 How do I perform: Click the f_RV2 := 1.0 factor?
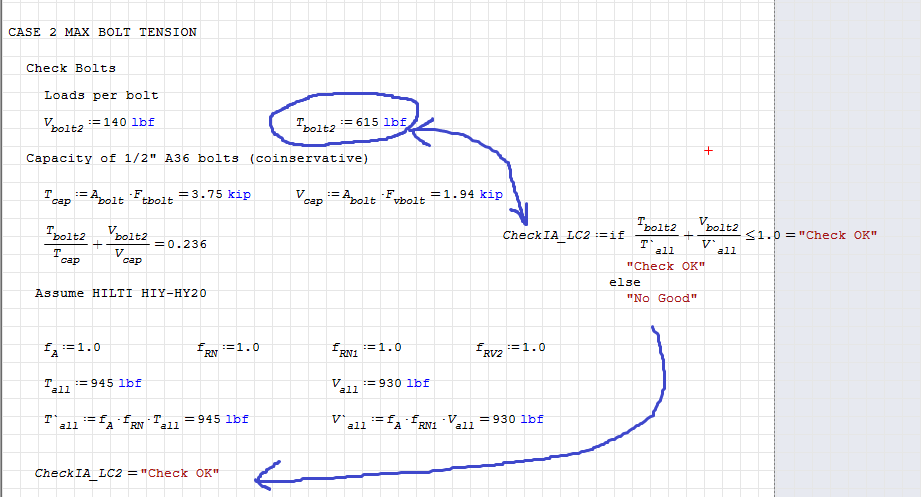click(510, 348)
